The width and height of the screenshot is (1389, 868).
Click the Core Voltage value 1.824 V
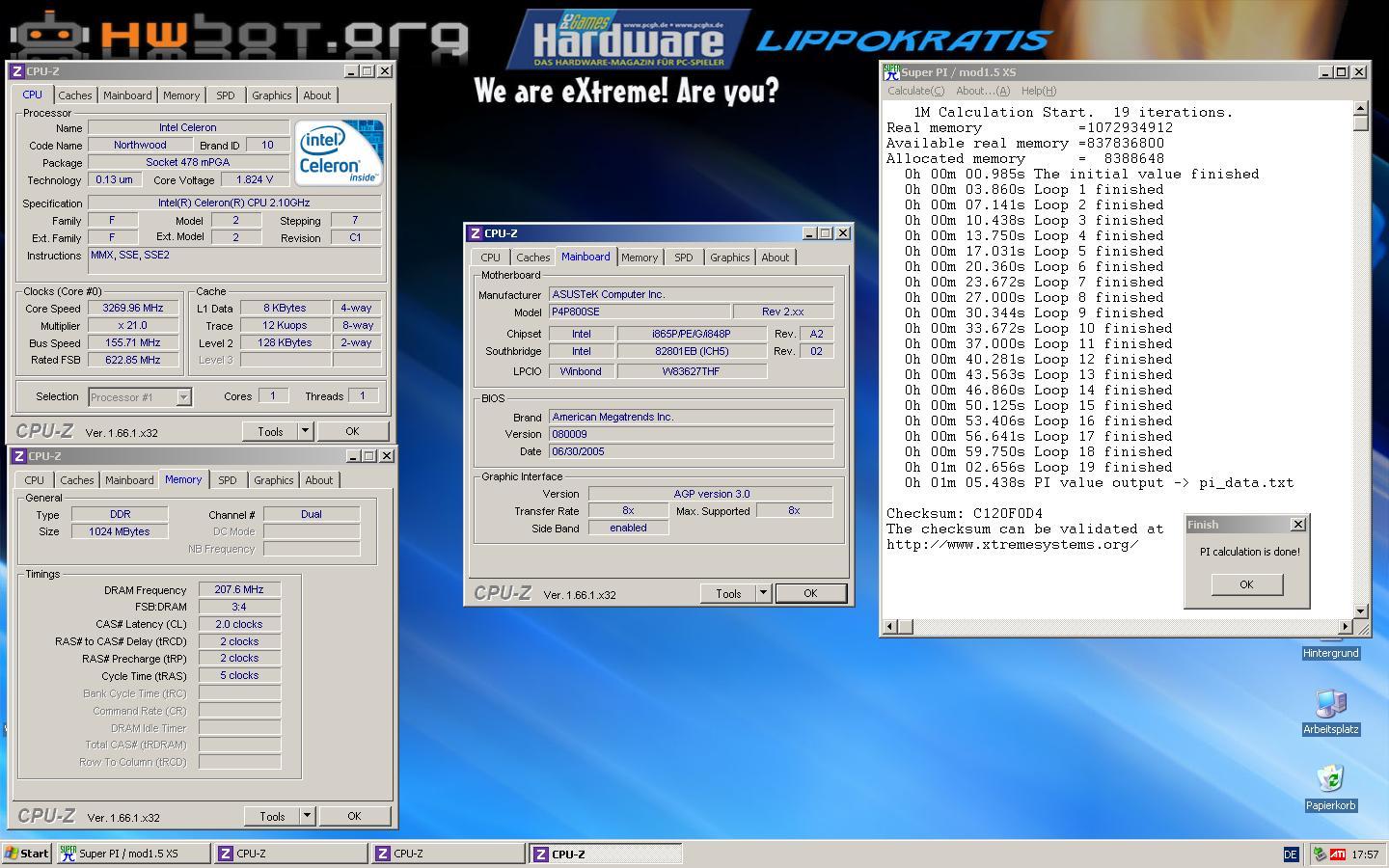coord(255,179)
